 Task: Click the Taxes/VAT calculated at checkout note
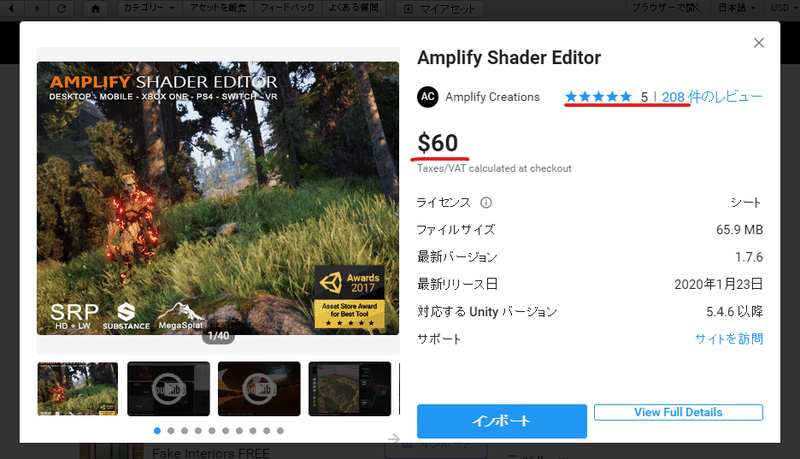coord(494,168)
